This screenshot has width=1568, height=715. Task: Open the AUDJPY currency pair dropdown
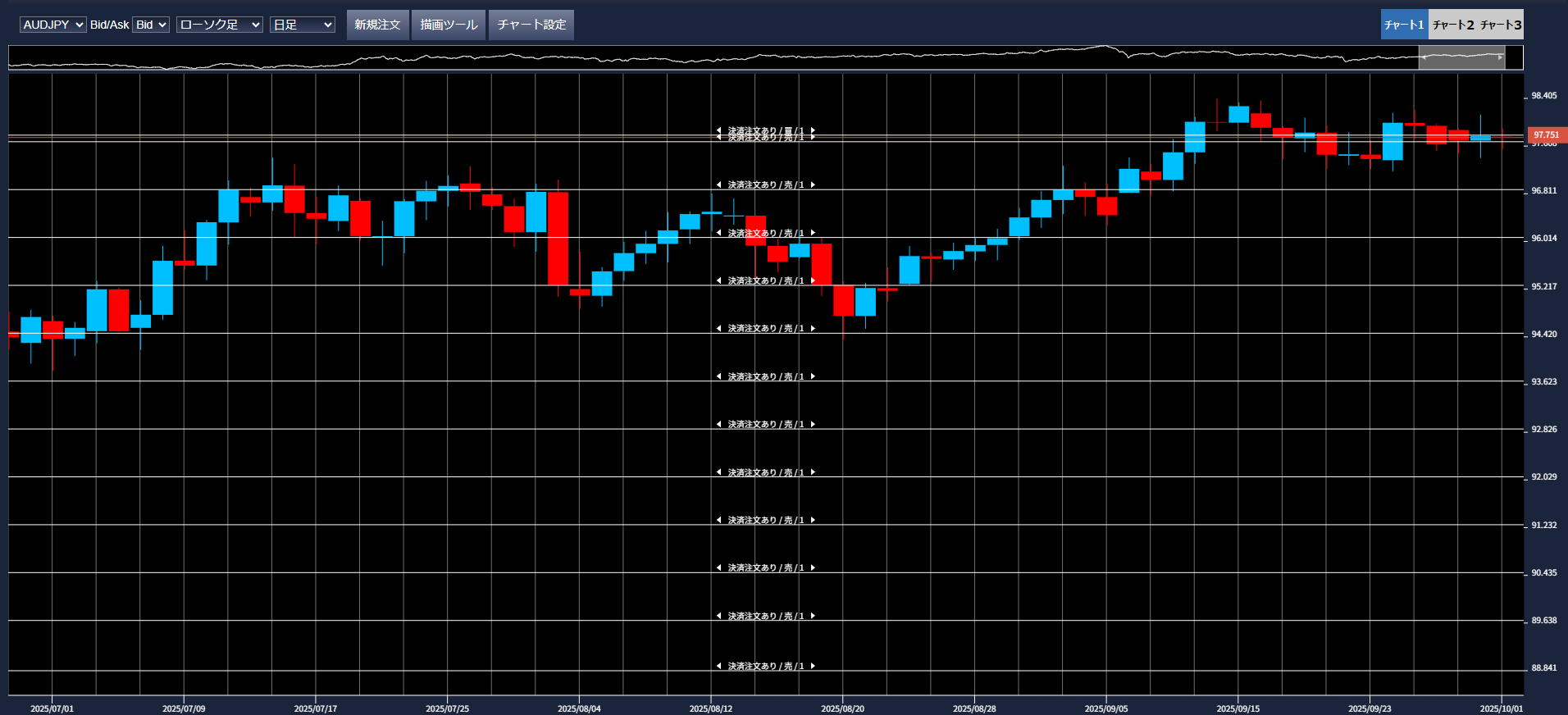point(52,25)
